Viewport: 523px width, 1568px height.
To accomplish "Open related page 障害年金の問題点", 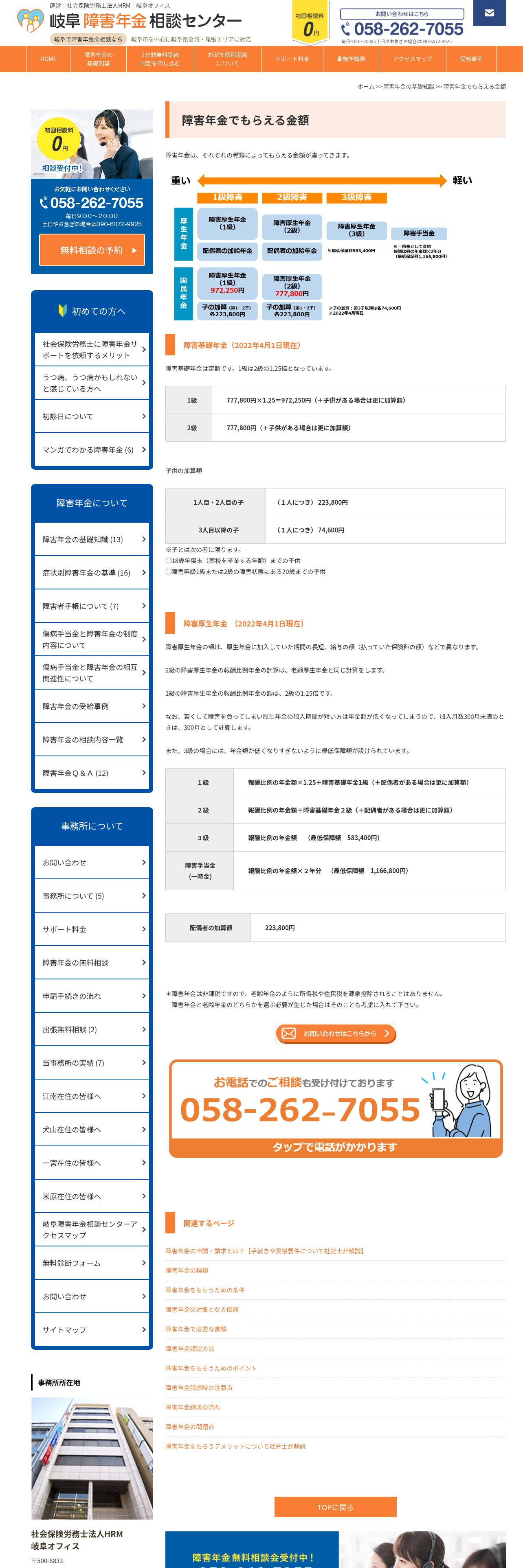I will click(190, 1426).
